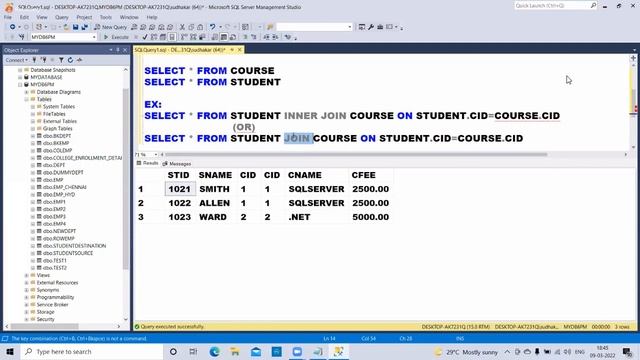
Task: Open the MYDB6PM available databases dropdown
Action: [x=94, y=37]
